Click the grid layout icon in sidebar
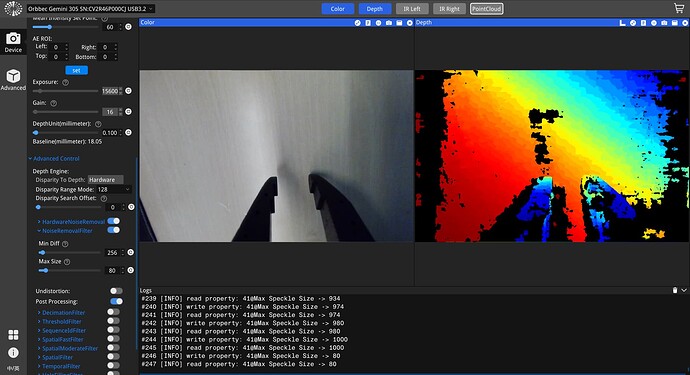Screen dimensions: 690x375 (x=13, y=335)
